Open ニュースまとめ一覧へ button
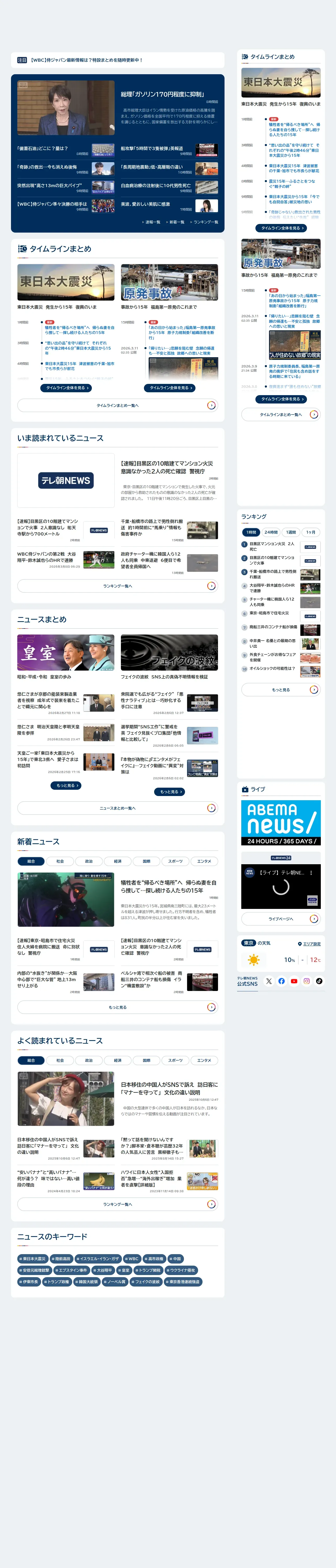This screenshot has width=336, height=1568. point(118,808)
